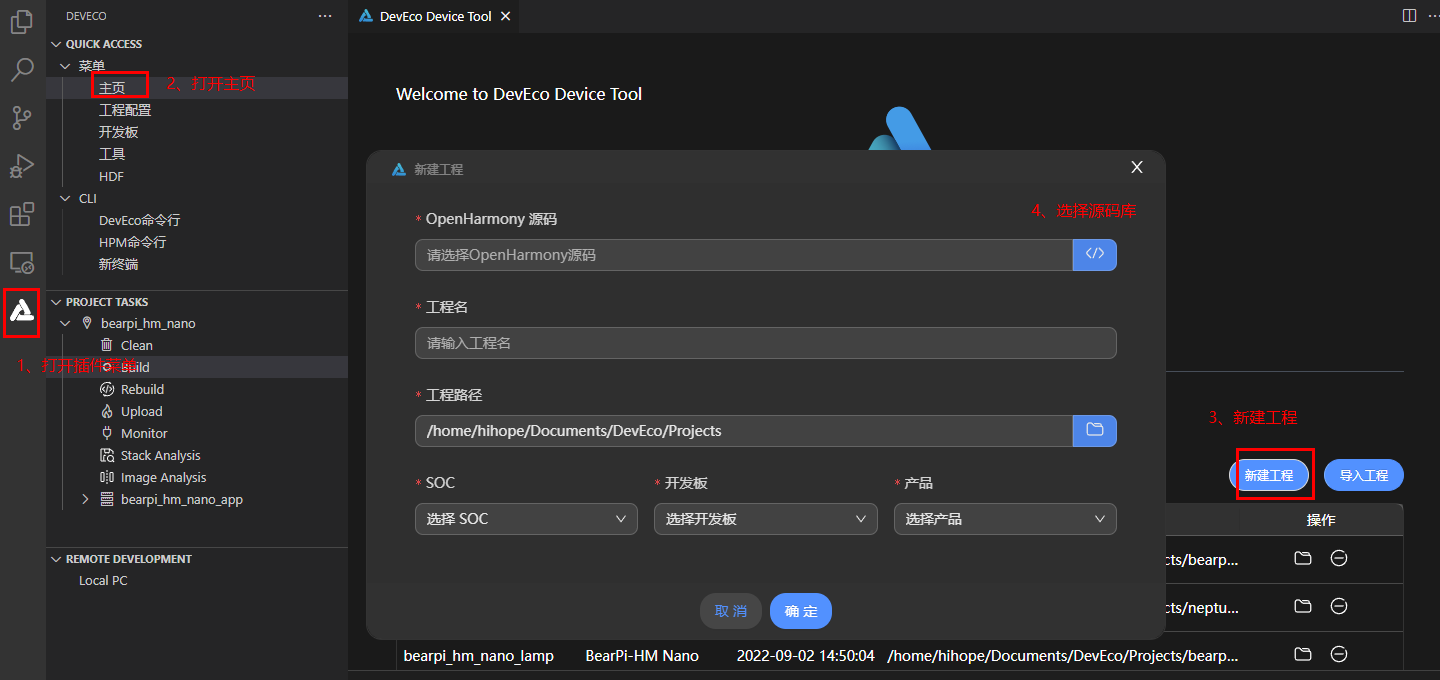Viewport: 1440px width, 680px height.
Task: Run the Stack Analysis task
Action: click(x=160, y=455)
